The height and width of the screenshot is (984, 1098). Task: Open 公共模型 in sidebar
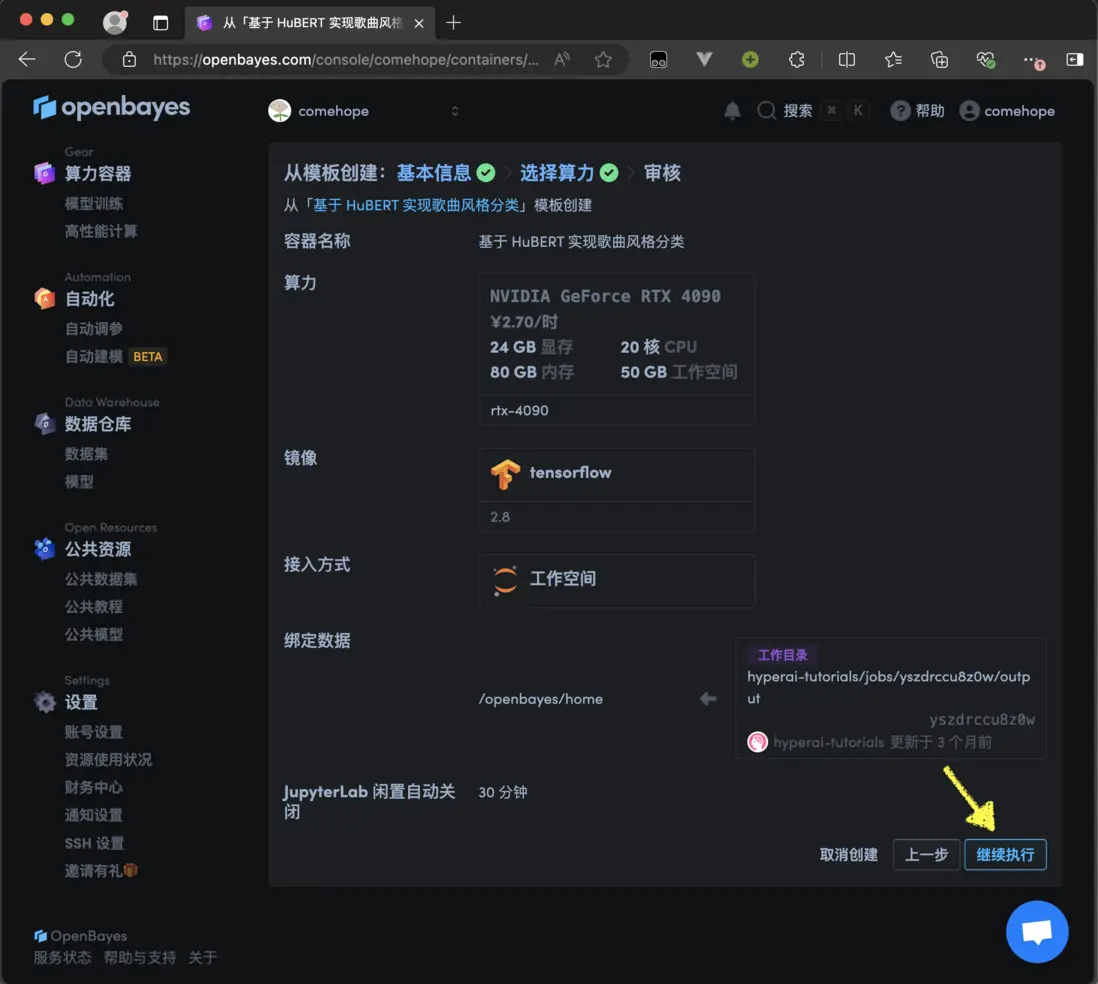pos(94,635)
